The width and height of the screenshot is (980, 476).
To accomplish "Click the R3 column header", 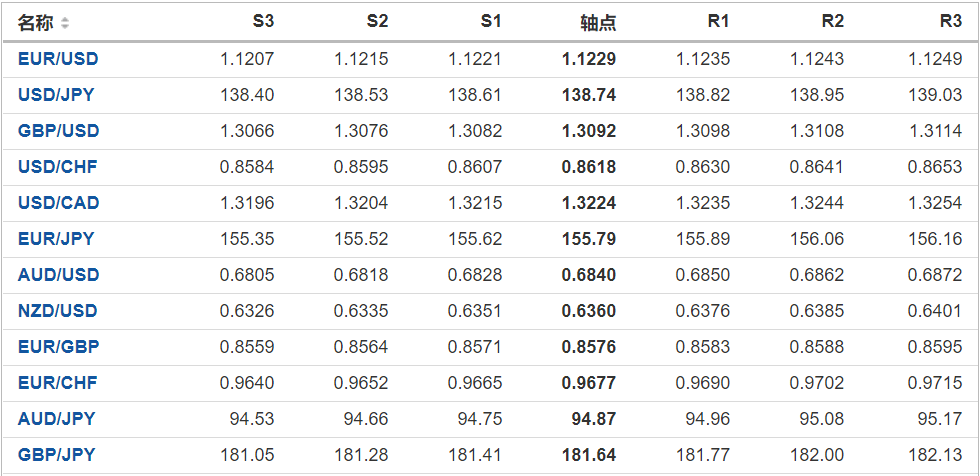I will point(951,22).
